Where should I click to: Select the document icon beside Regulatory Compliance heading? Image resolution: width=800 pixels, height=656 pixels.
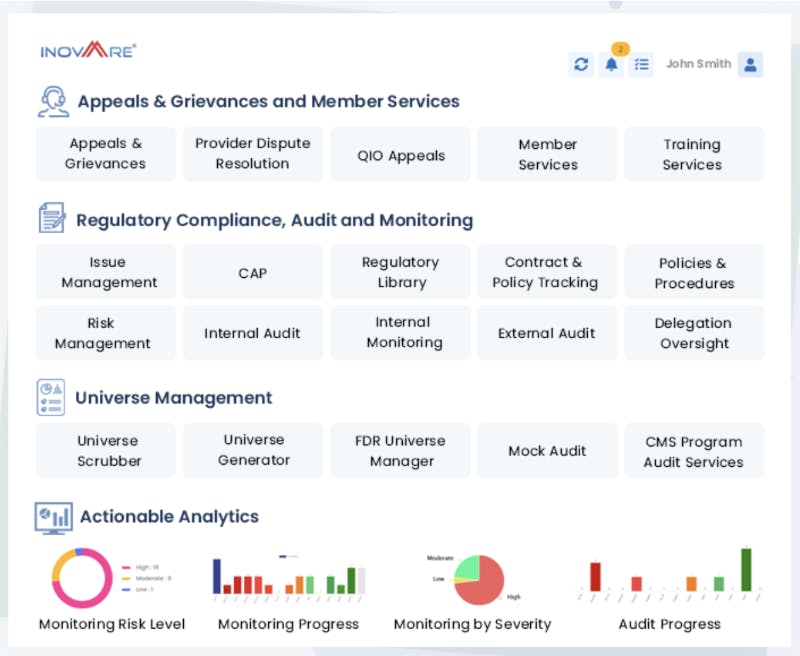click(x=50, y=218)
